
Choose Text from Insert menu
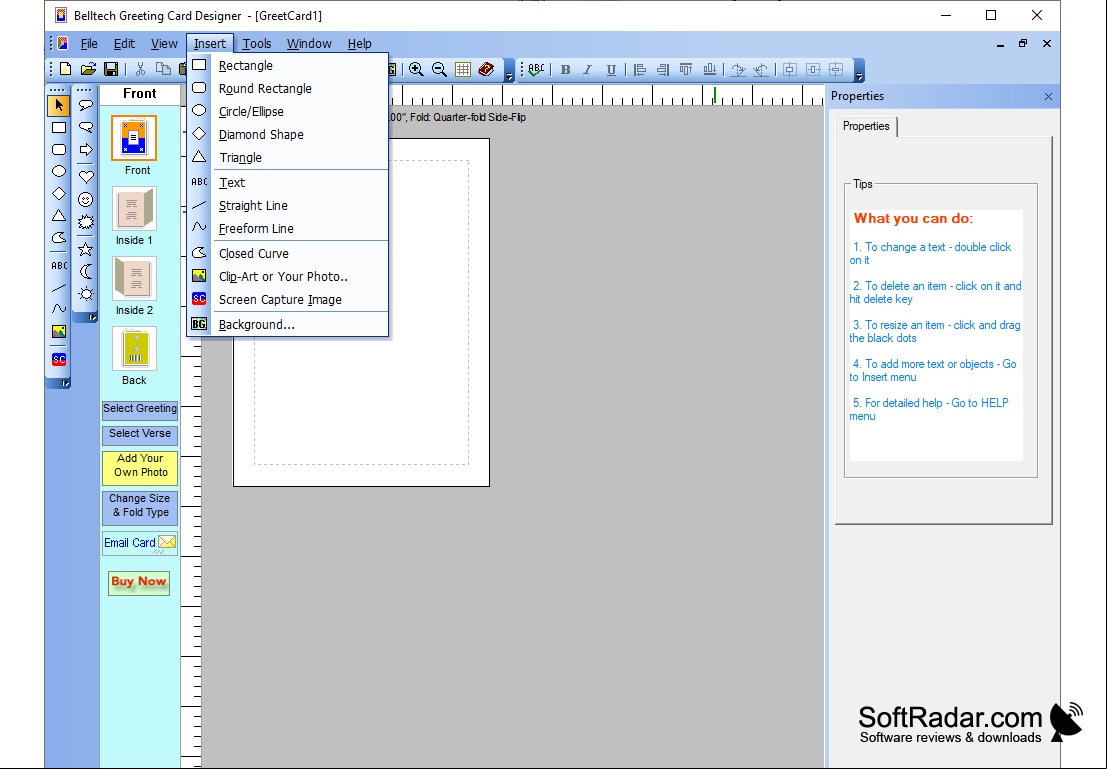coord(287,182)
